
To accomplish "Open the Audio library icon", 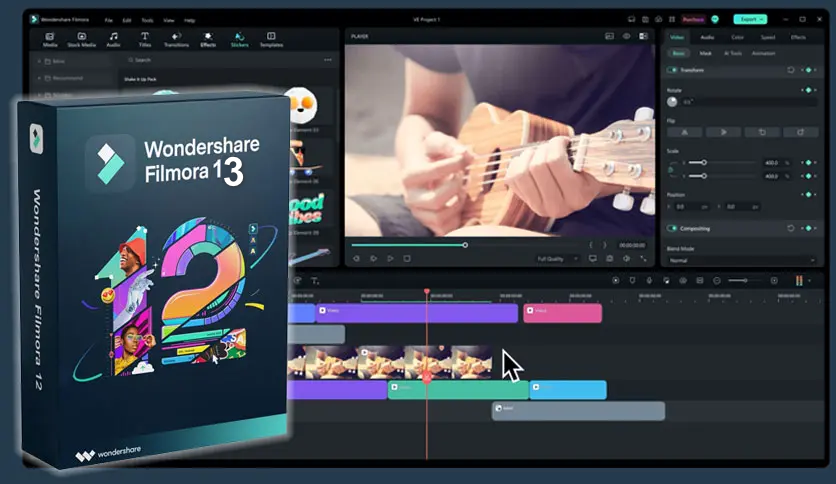I will tap(113, 39).
